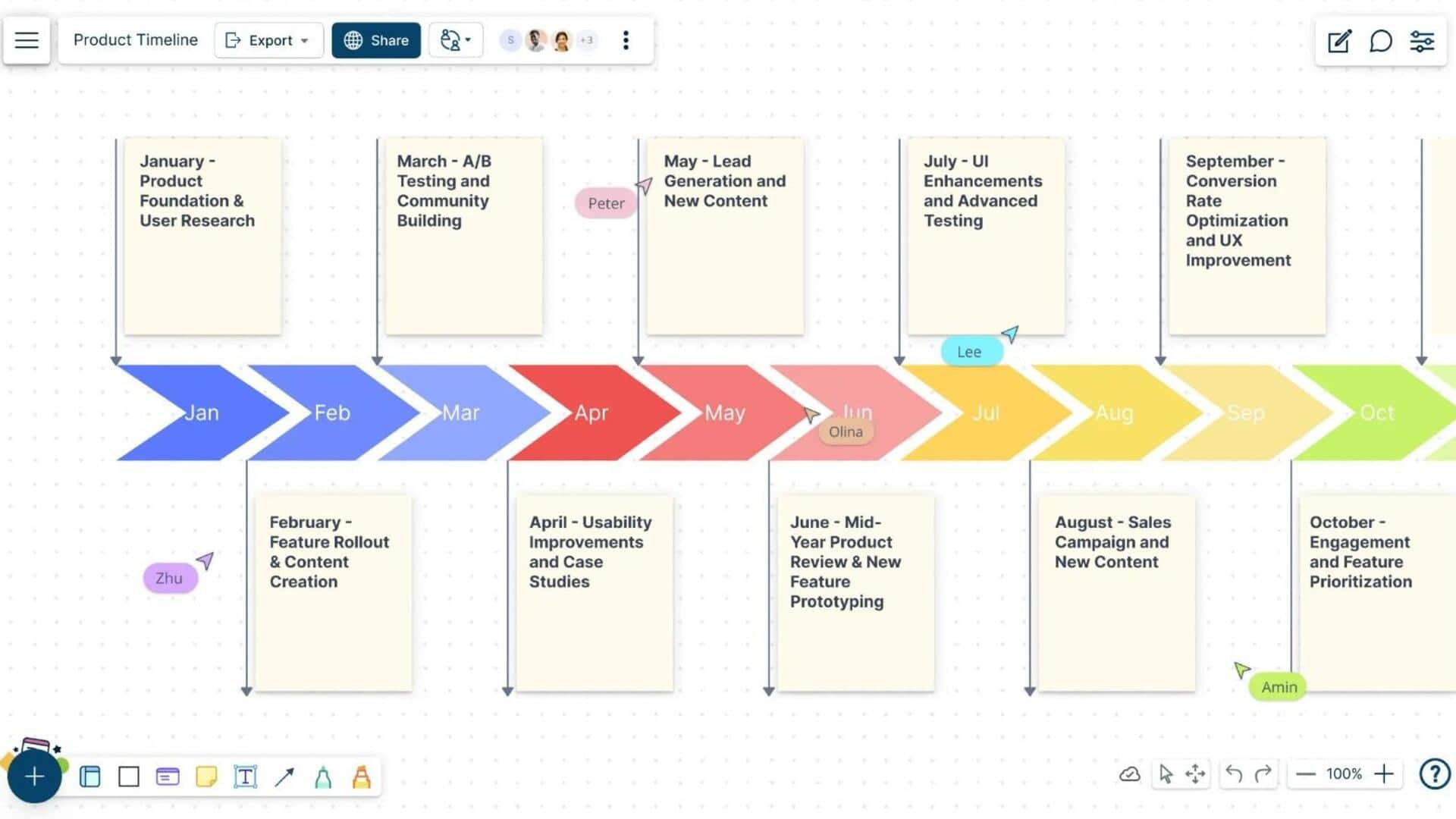Screen dimensions: 1456x819
Task: Select the rectangle shape tool
Action: pyautogui.click(x=128, y=775)
